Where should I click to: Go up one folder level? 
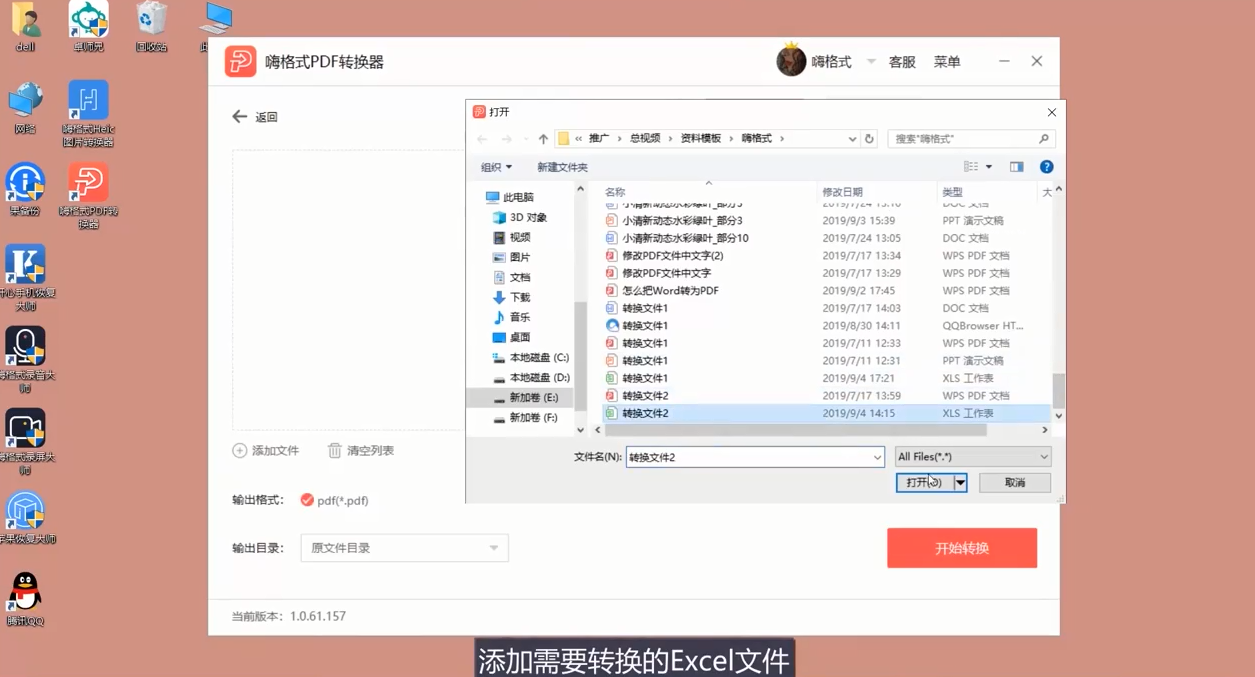[x=543, y=139]
